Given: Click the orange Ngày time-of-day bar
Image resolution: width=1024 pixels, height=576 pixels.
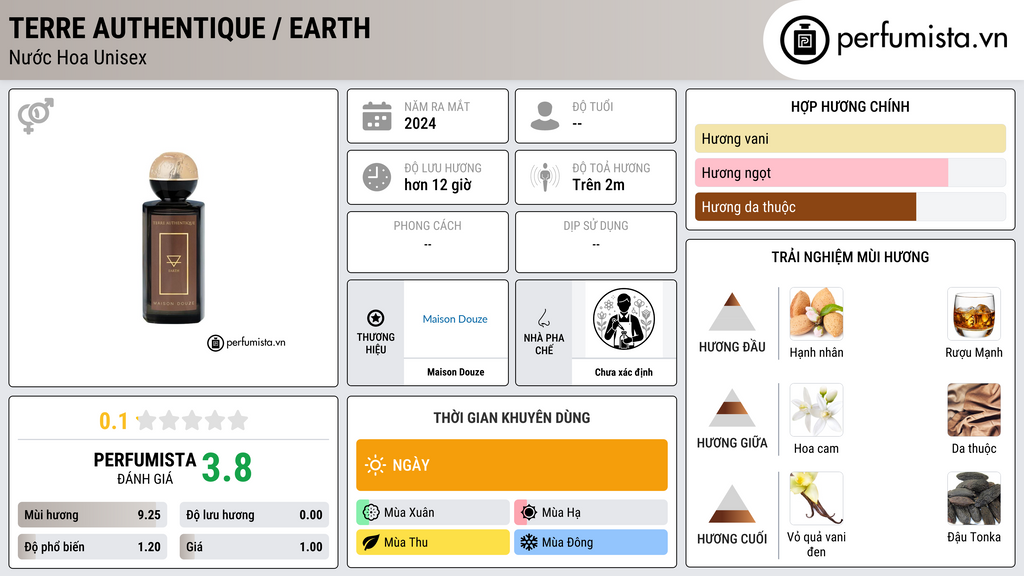Looking at the screenshot, I should pyautogui.click(x=512, y=465).
